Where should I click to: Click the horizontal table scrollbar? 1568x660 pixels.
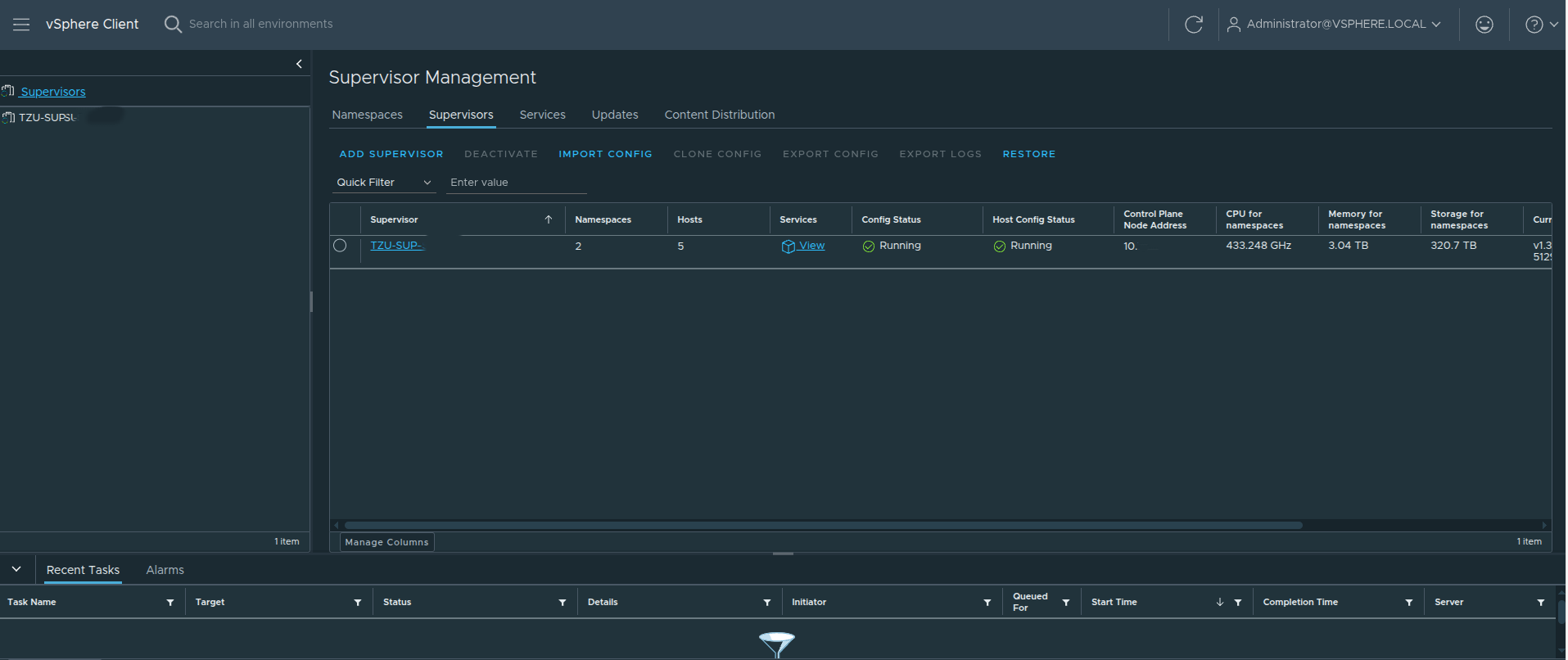pos(823,525)
